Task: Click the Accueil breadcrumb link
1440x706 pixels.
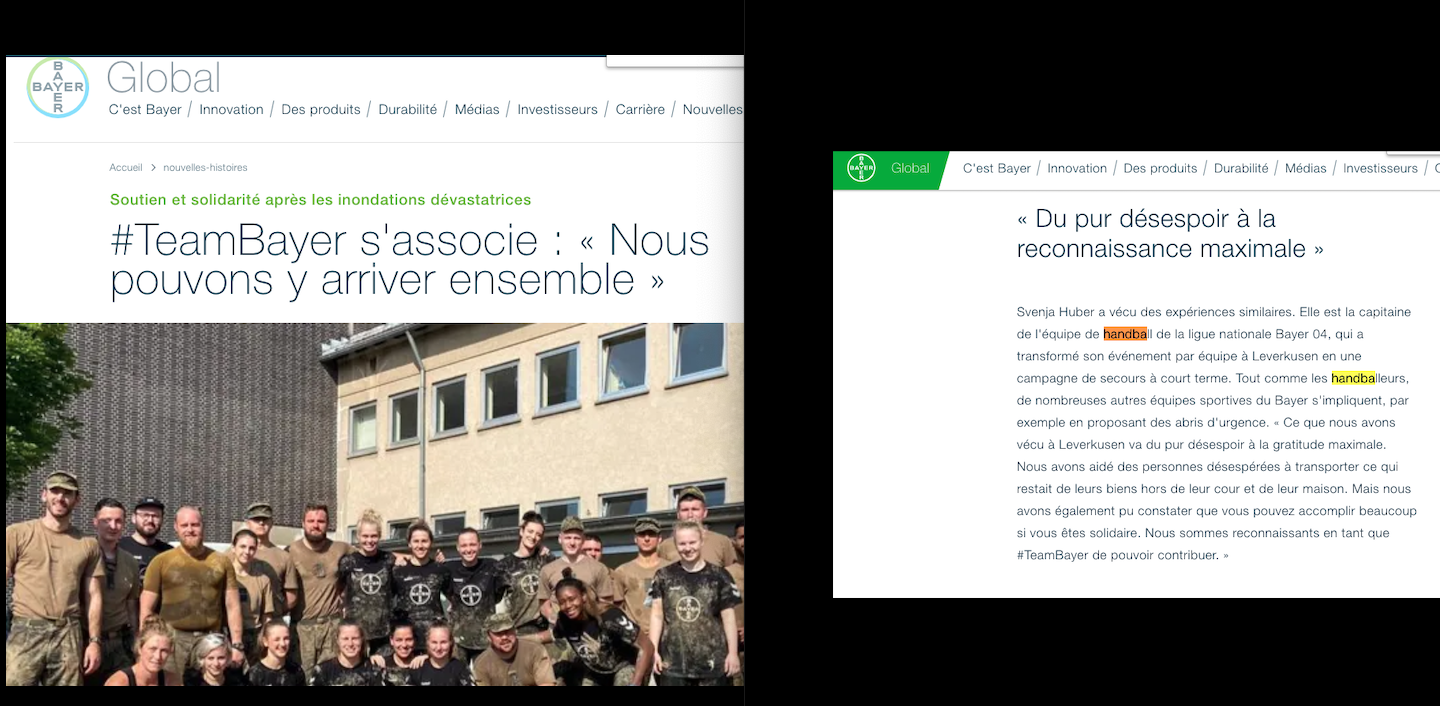Action: tap(126, 168)
